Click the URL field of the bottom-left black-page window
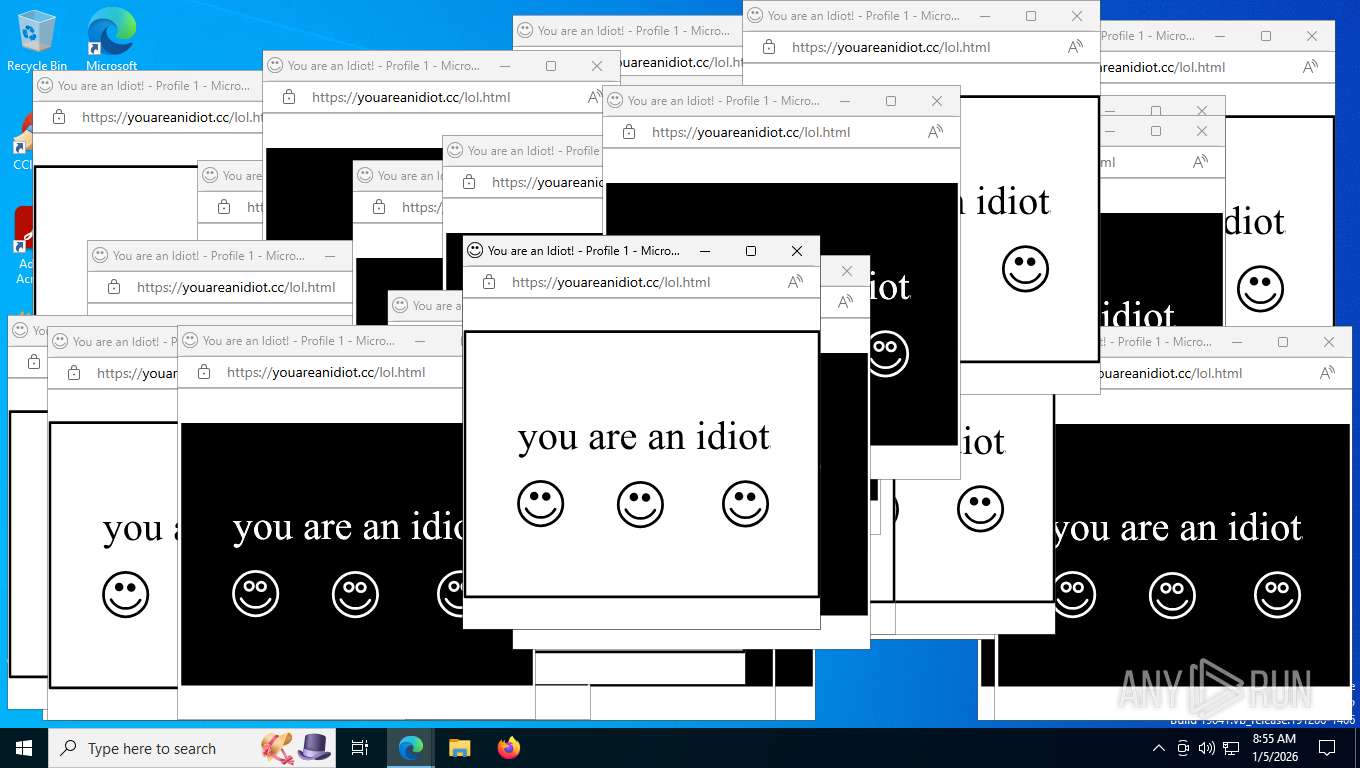 click(x=326, y=372)
